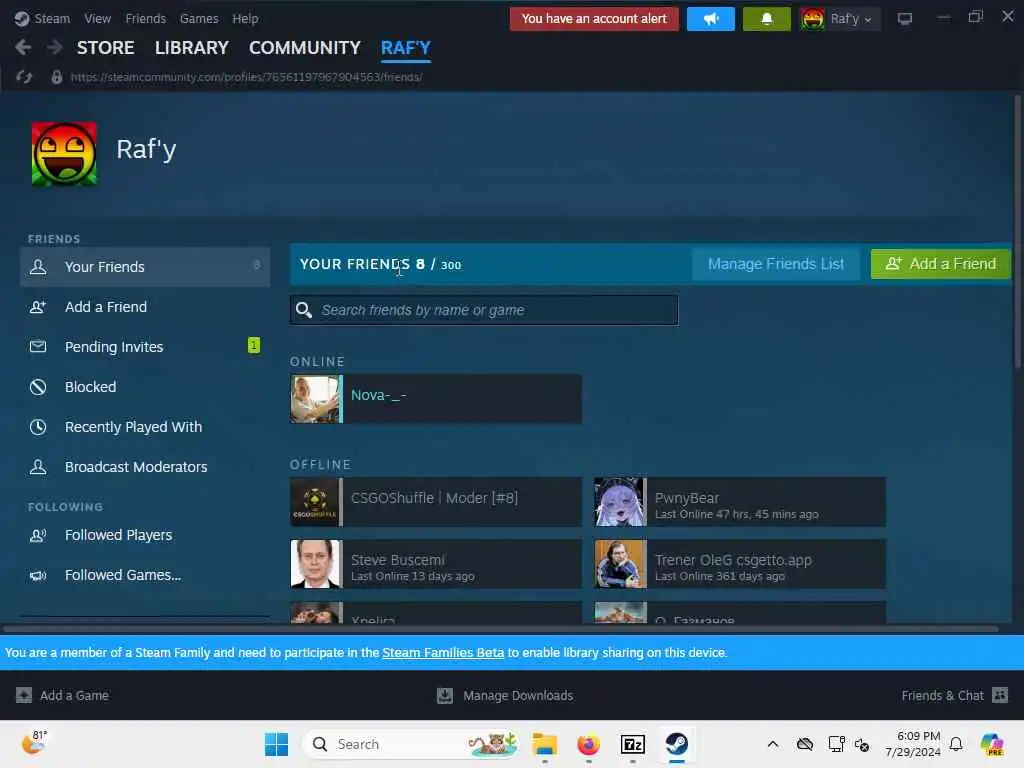Reload the page using the refresh icon
The image size is (1024, 768).
pyautogui.click(x=24, y=77)
